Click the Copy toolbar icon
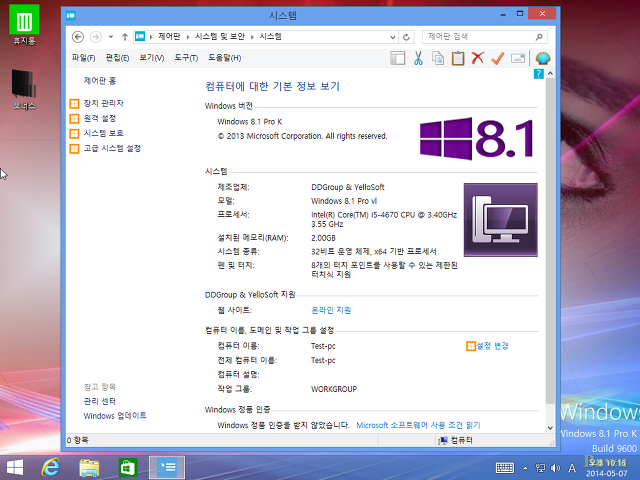 (x=438, y=58)
